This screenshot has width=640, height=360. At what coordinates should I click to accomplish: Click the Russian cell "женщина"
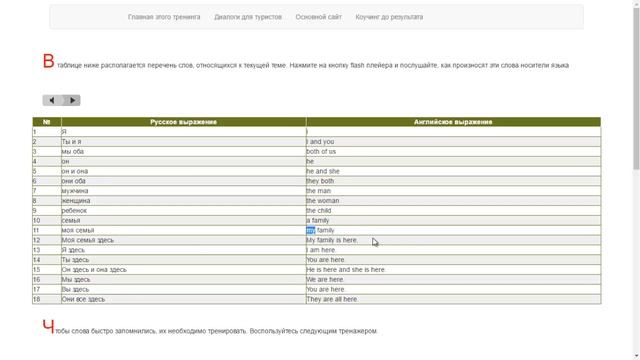(184, 201)
